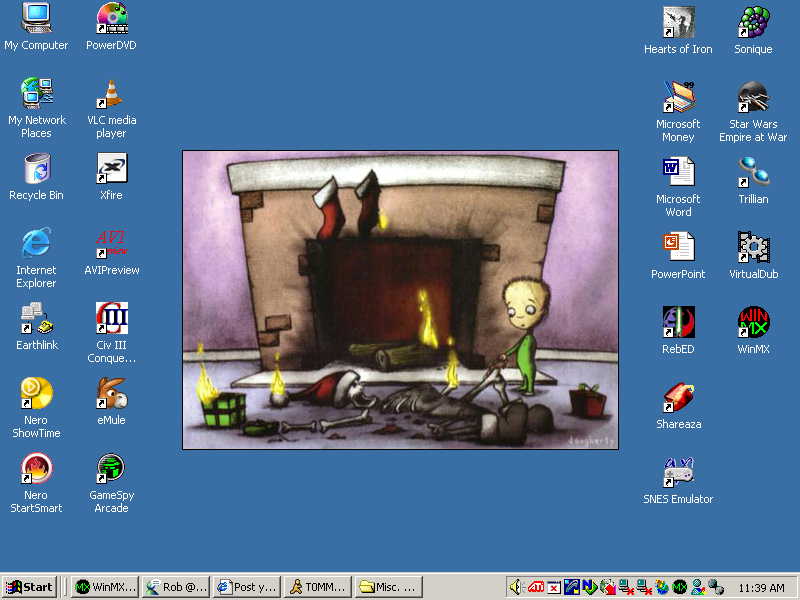Click the PowerPoint desktop icon
Viewport: 800px width, 600px height.
tap(679, 247)
